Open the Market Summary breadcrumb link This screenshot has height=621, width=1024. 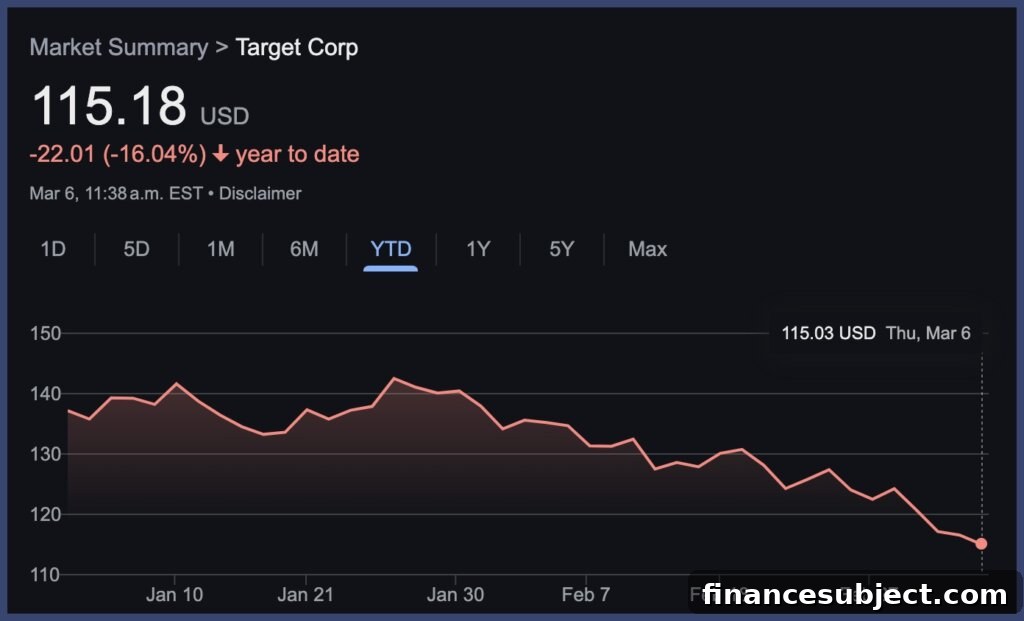pyautogui.click(x=119, y=48)
